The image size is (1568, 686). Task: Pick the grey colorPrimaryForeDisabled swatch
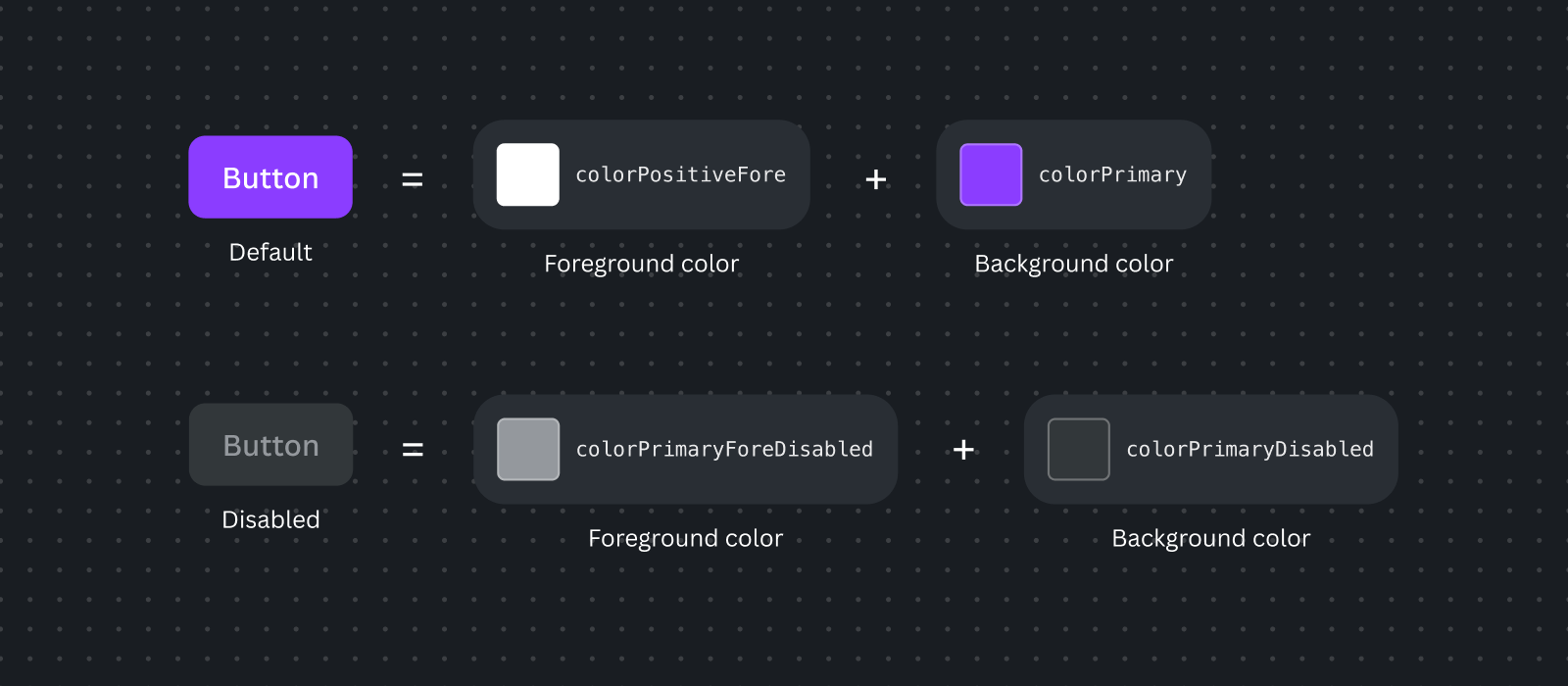(528, 449)
